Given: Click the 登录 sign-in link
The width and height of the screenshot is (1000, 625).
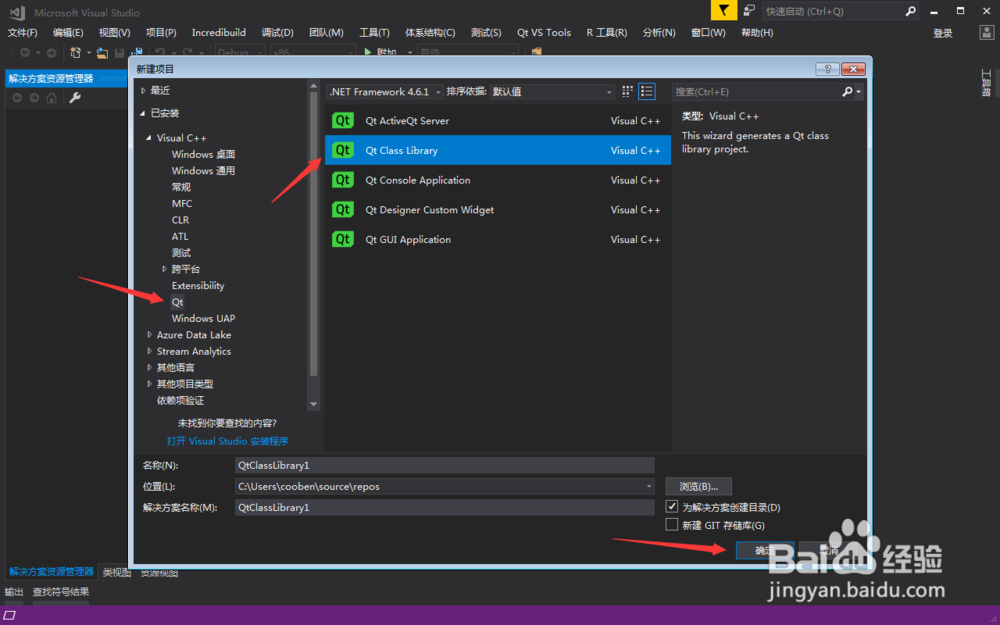Looking at the screenshot, I should point(943,33).
